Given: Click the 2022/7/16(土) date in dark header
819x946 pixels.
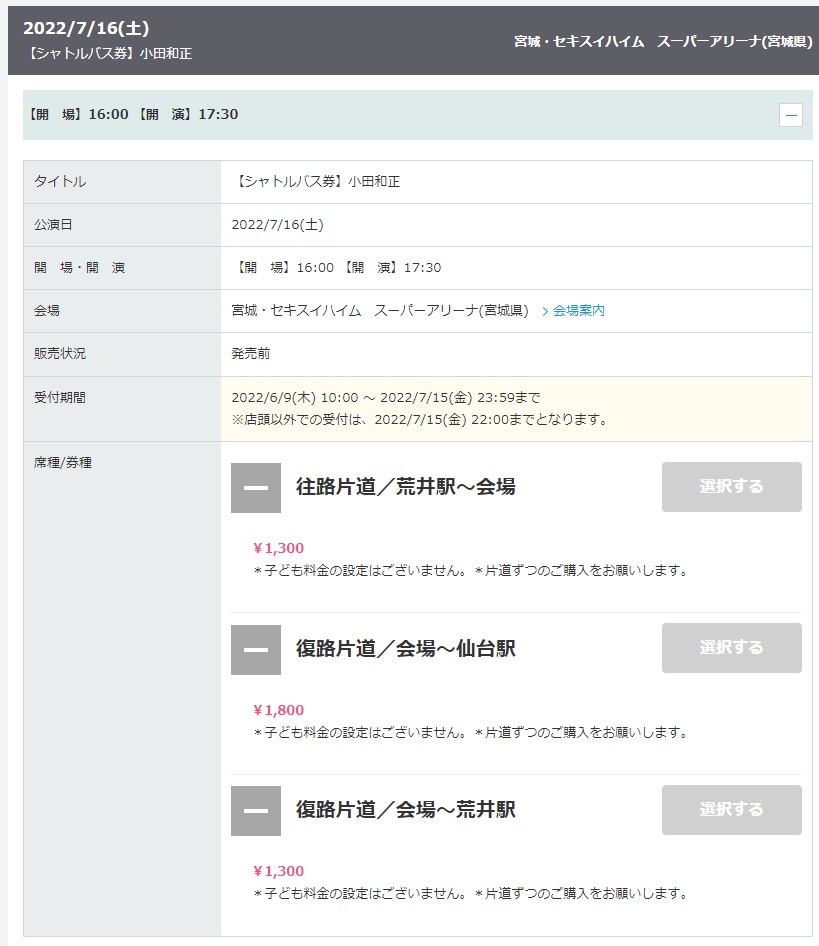Looking at the screenshot, I should 86,28.
